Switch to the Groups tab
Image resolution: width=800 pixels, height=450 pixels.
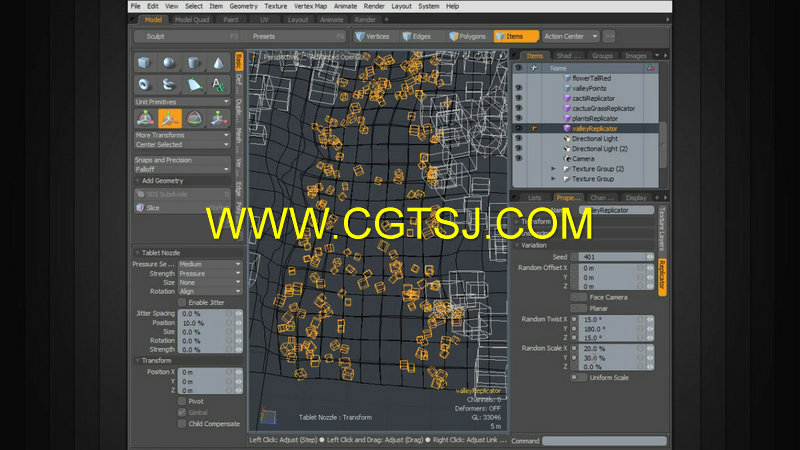tap(603, 56)
